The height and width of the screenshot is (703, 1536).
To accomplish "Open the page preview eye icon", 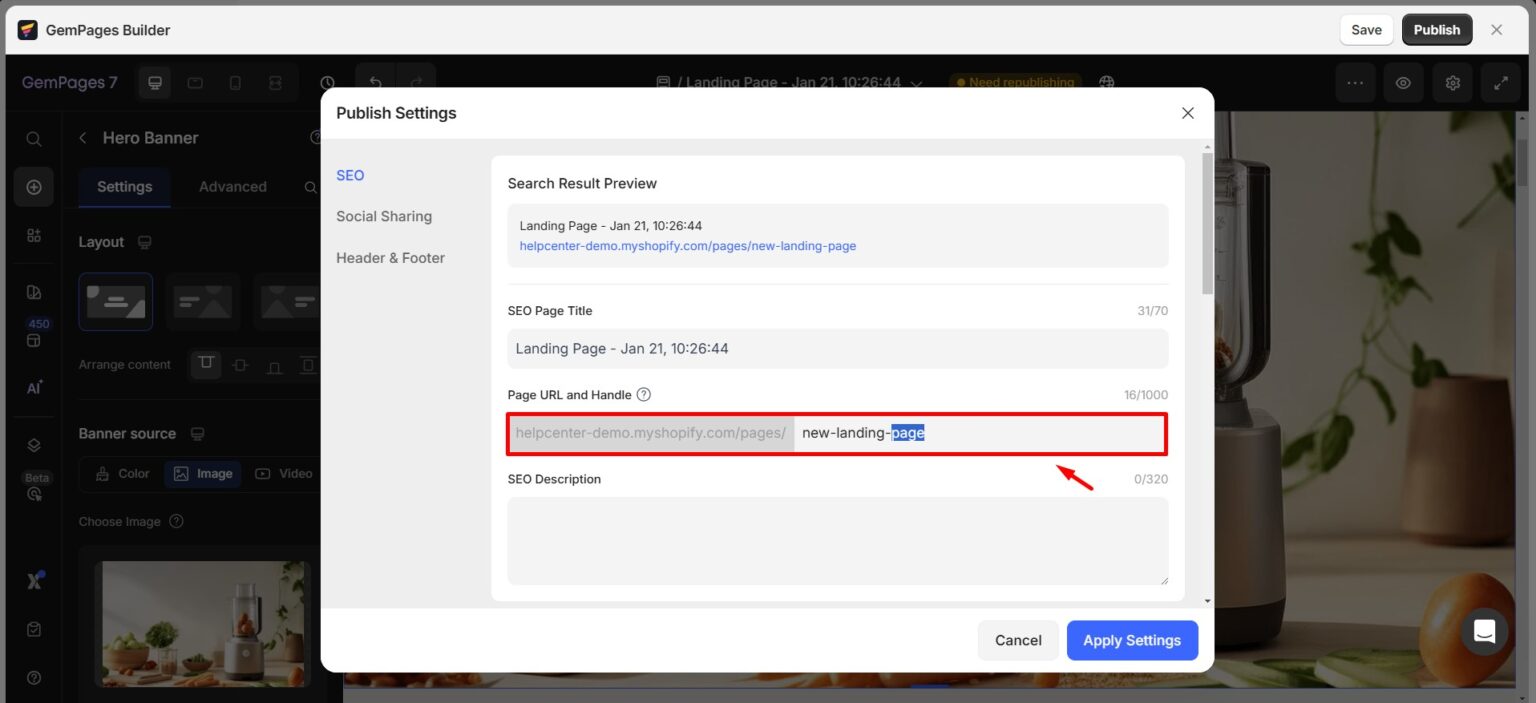I will tap(1403, 83).
